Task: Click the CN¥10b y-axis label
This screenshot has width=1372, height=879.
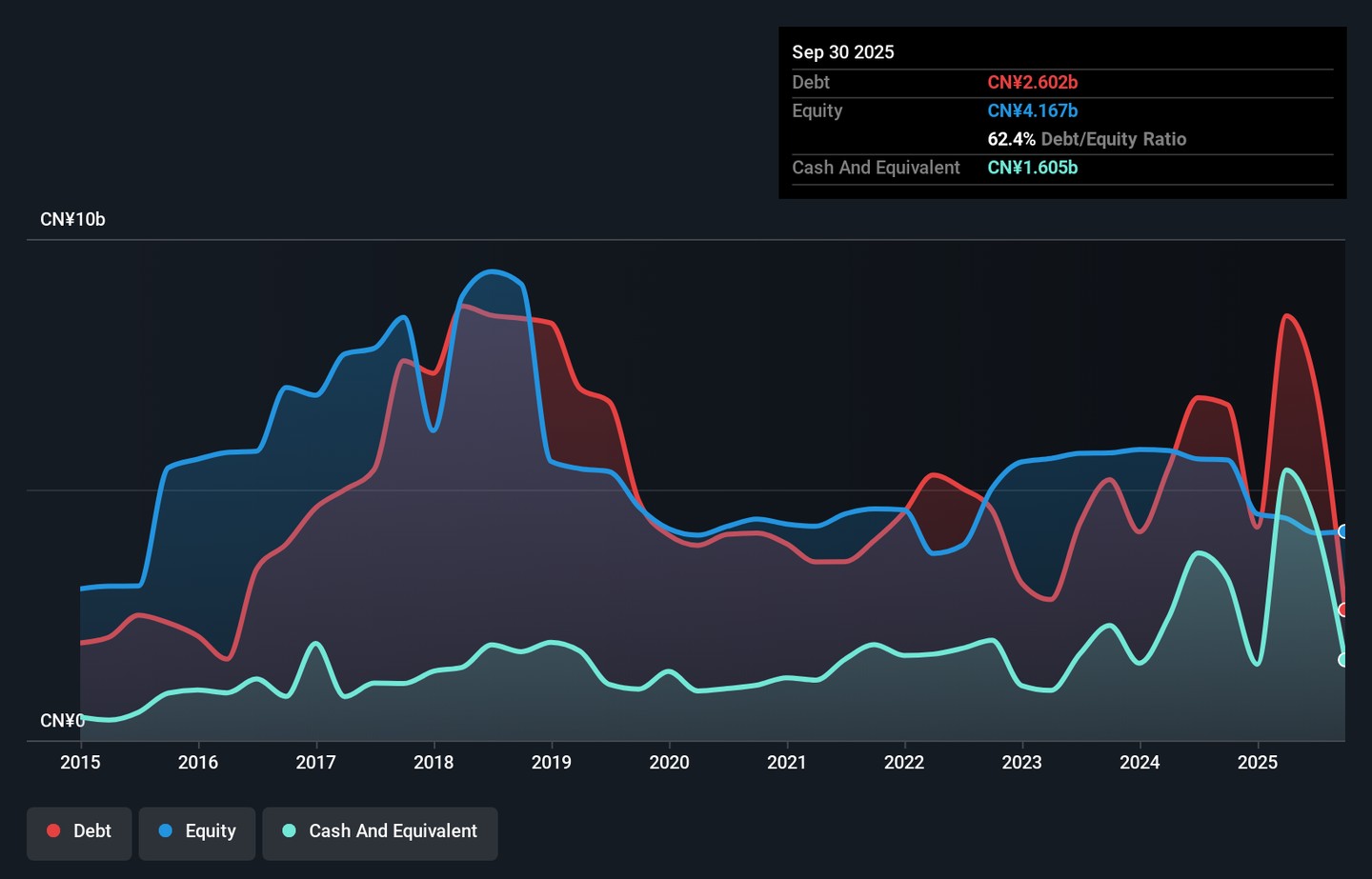Action: click(72, 220)
